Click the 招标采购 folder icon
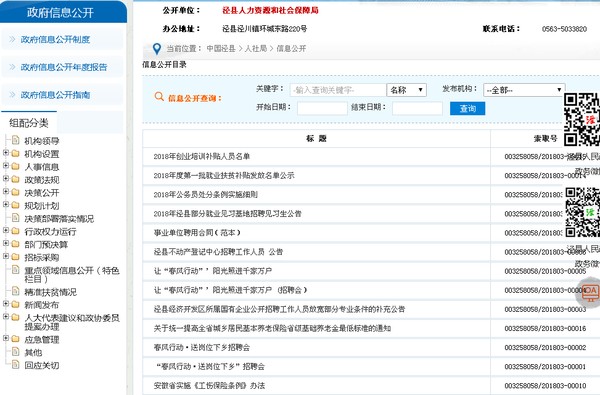The image size is (600, 395). (15, 257)
